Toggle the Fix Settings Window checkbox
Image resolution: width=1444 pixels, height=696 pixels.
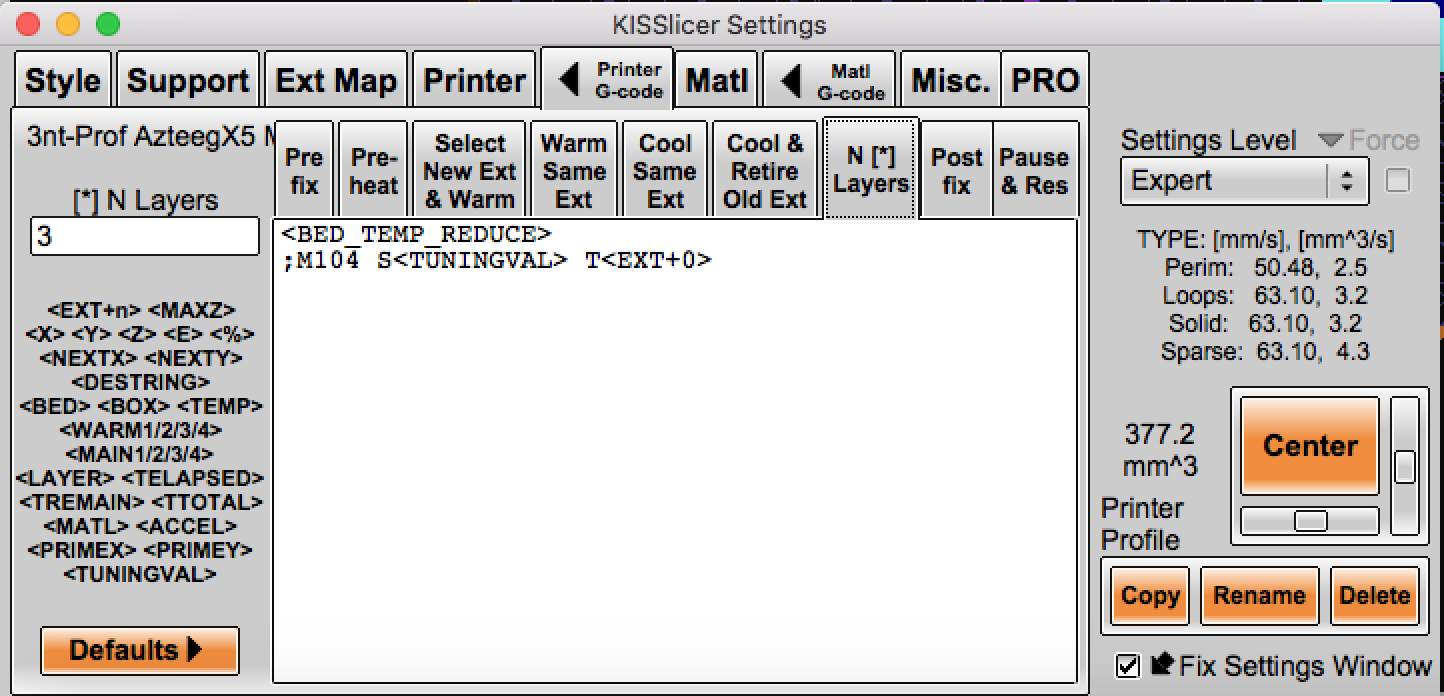(1128, 666)
